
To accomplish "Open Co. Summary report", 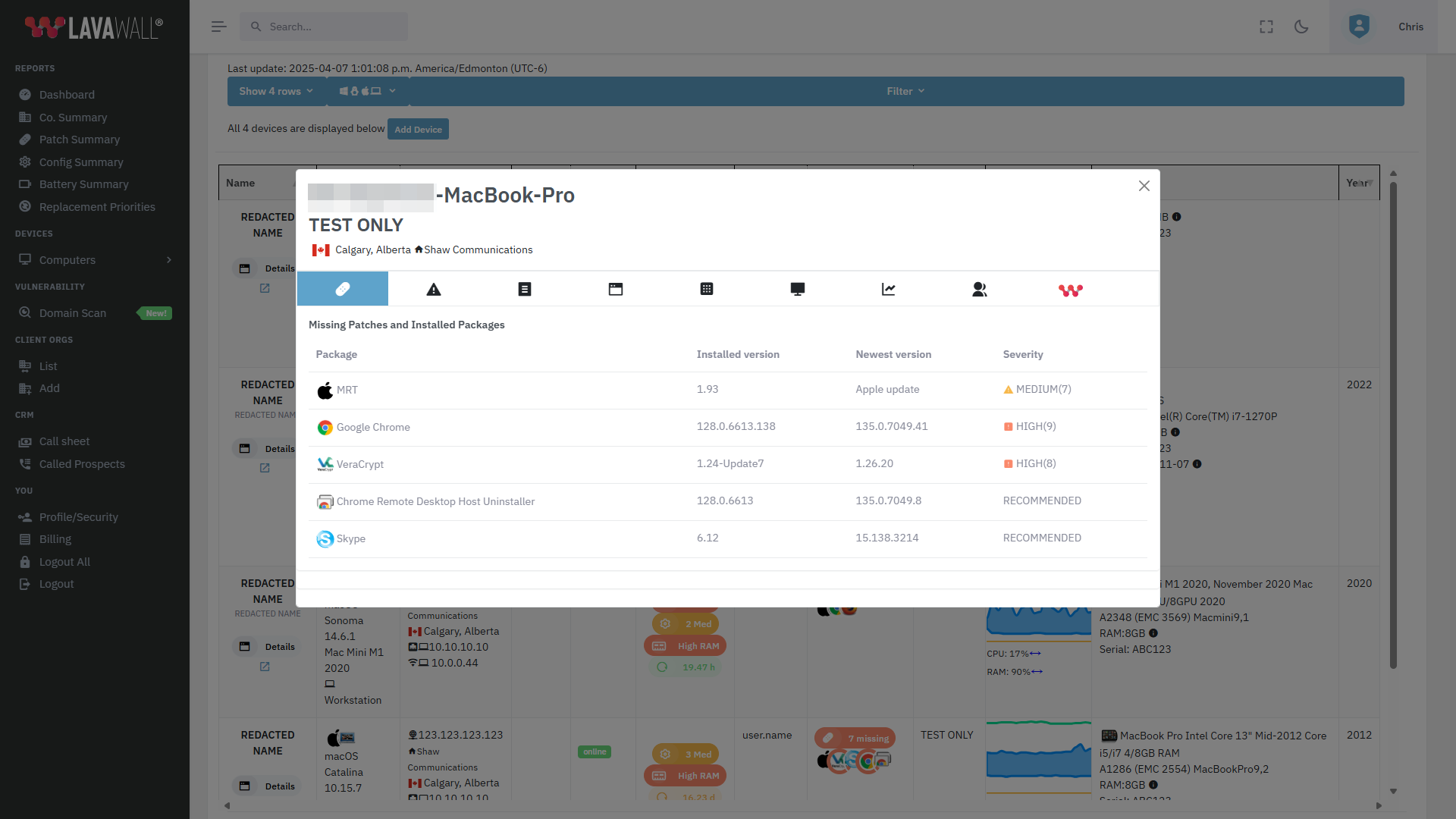I will (x=73, y=118).
